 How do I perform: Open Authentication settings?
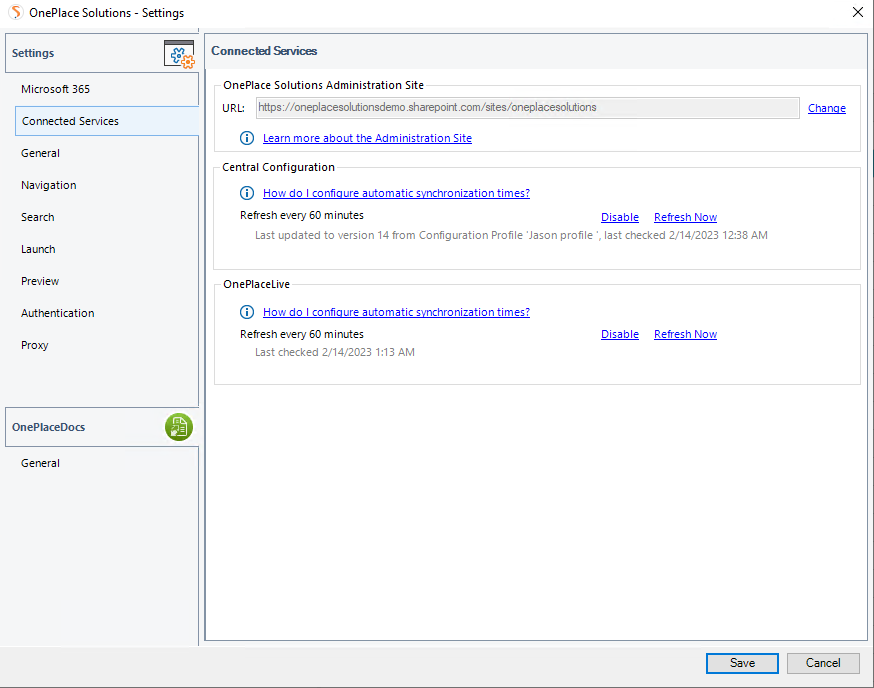pos(58,313)
